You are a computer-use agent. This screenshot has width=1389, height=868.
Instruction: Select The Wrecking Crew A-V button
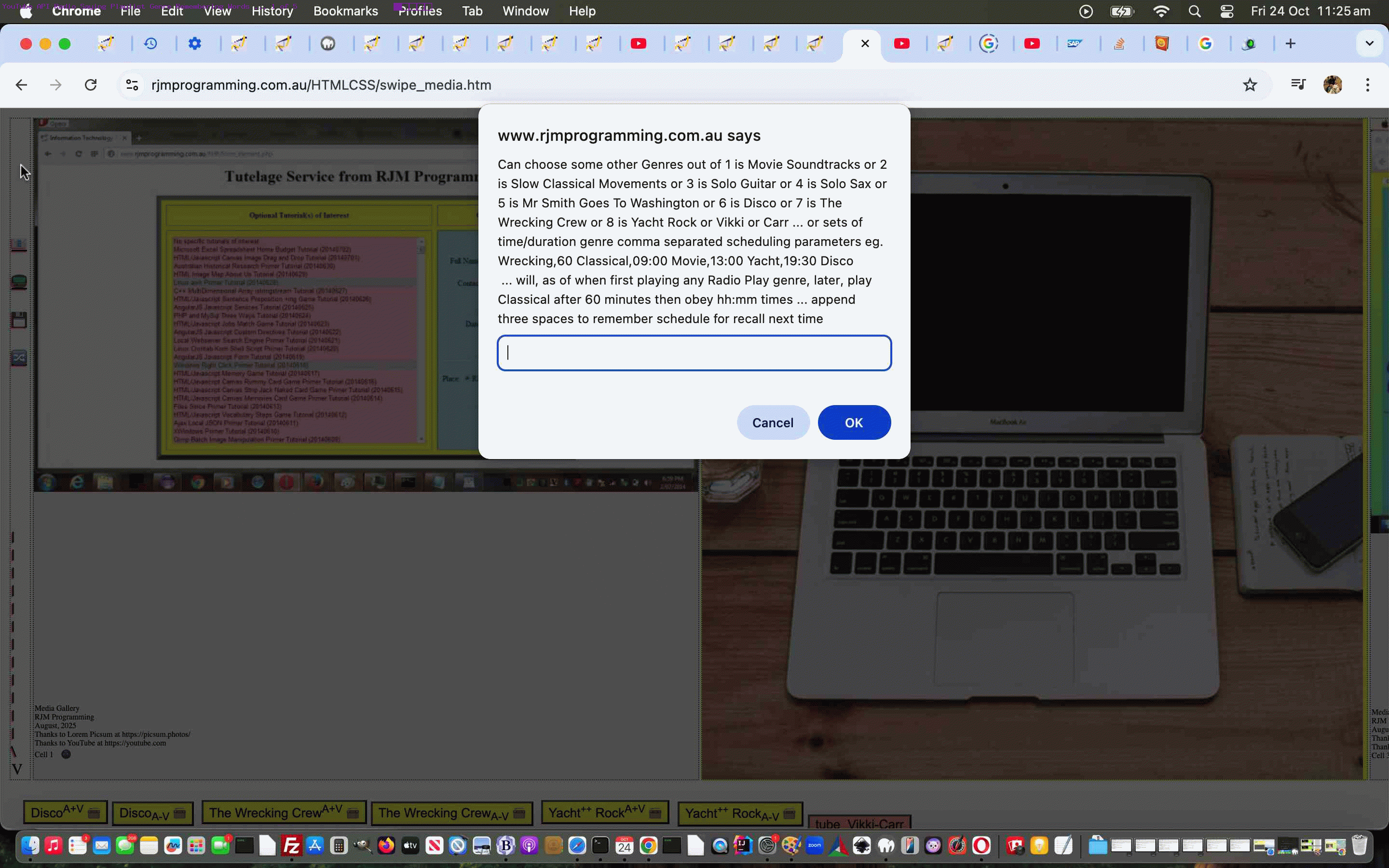(452, 813)
